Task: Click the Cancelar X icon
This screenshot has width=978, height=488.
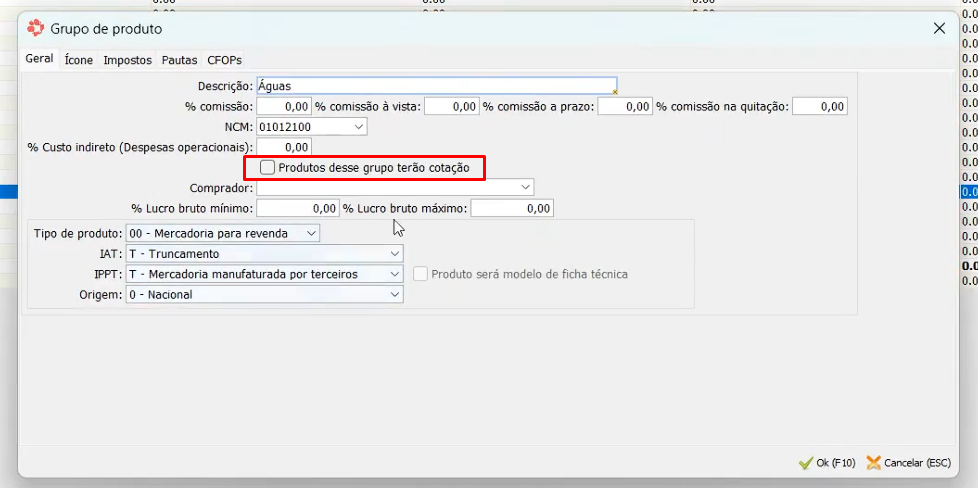Action: (873, 463)
